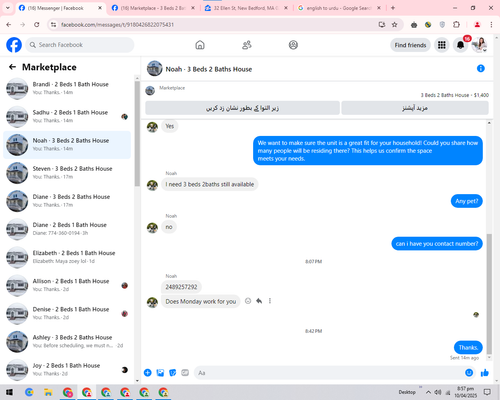
Task: Select the Messenger | Facebook browser tab
Action: point(60,8)
